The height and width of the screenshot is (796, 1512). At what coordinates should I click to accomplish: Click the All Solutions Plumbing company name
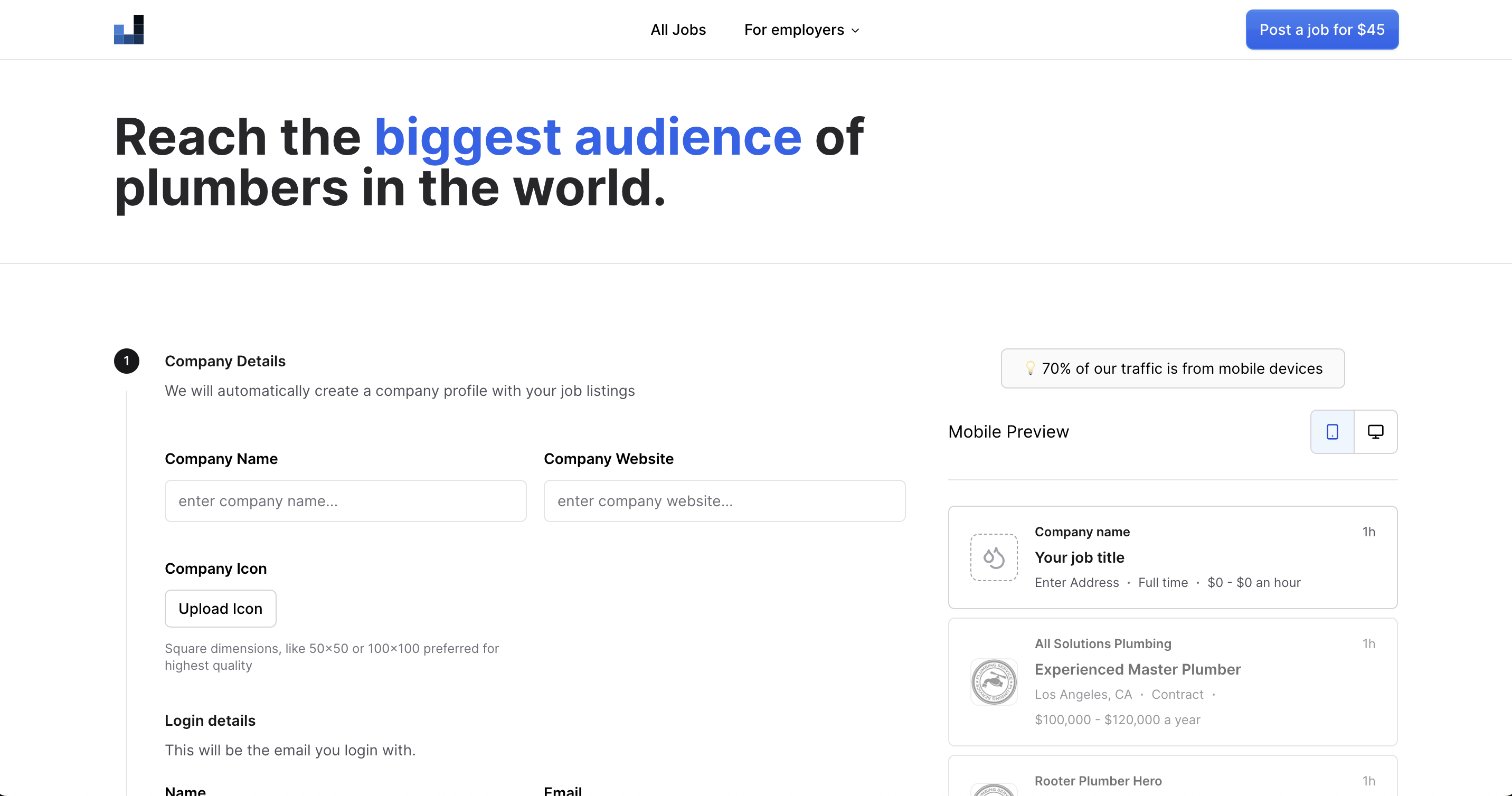(x=1102, y=643)
